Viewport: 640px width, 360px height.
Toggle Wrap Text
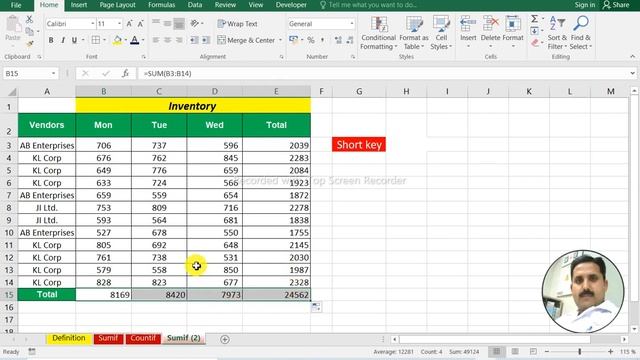238,24
